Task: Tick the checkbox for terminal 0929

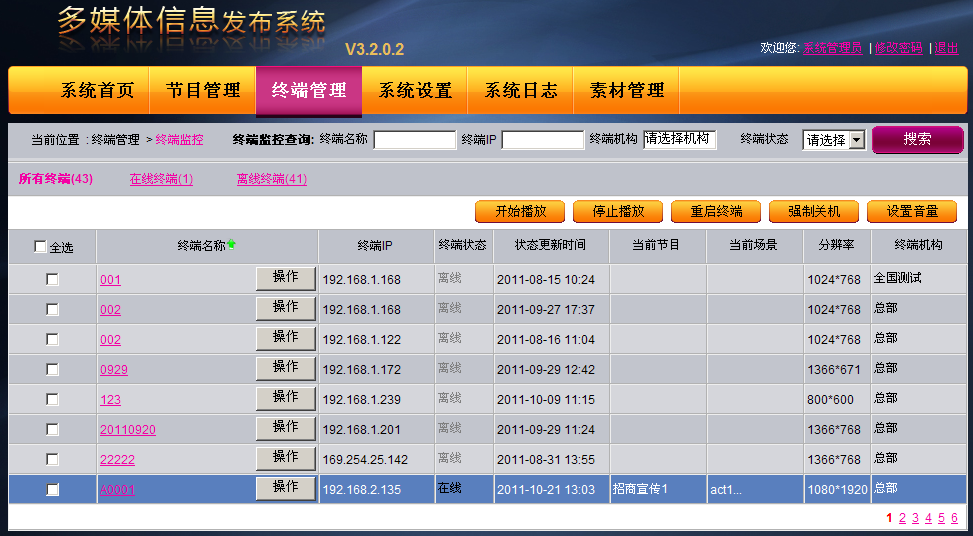Action: click(52, 369)
